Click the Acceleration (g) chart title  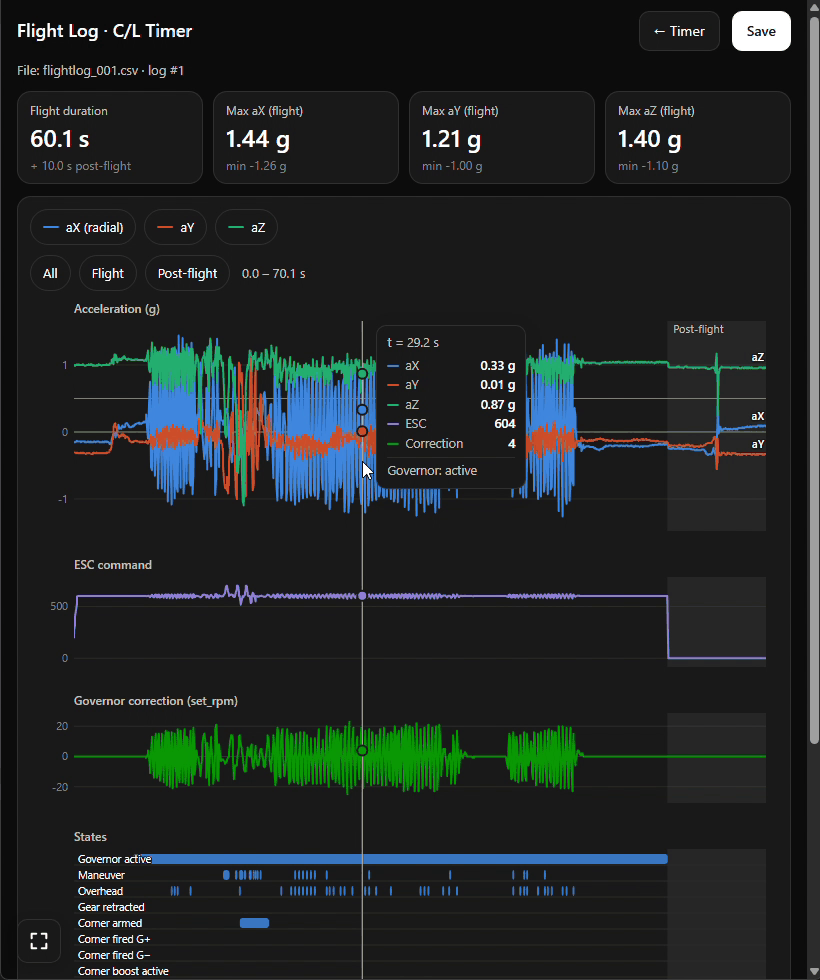[x=117, y=309]
